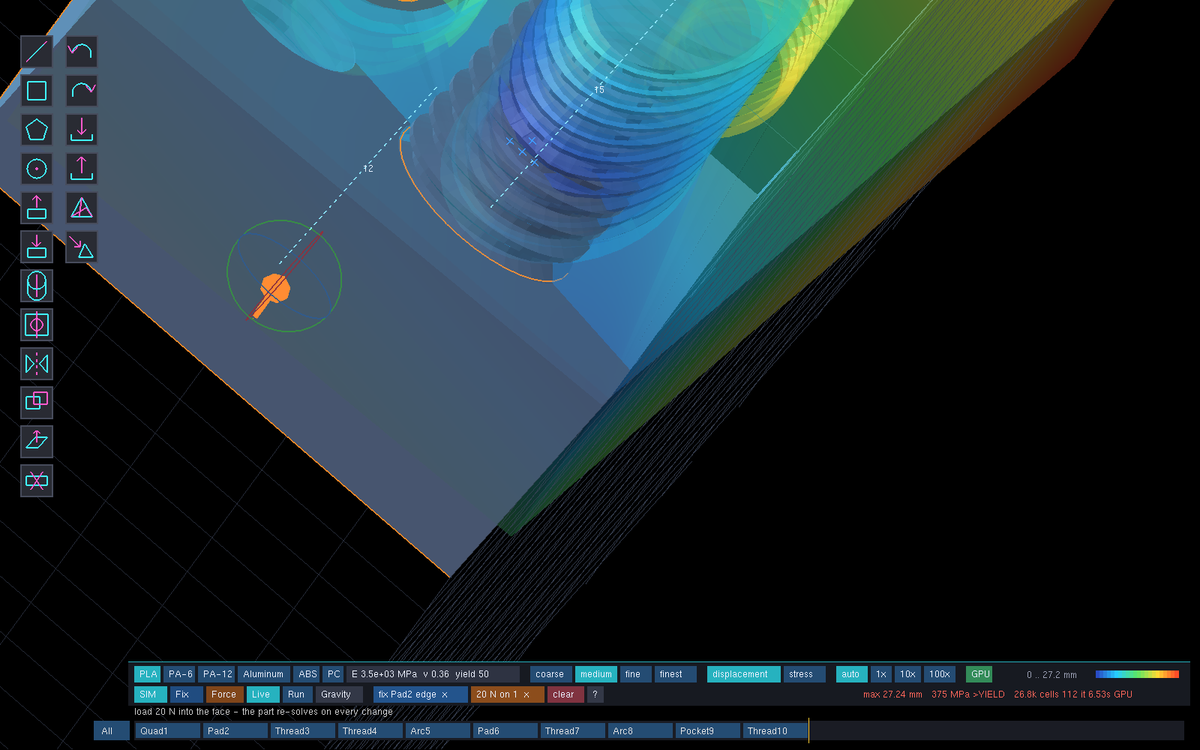
Task: Set mesh resolution to fine
Action: (x=635, y=674)
